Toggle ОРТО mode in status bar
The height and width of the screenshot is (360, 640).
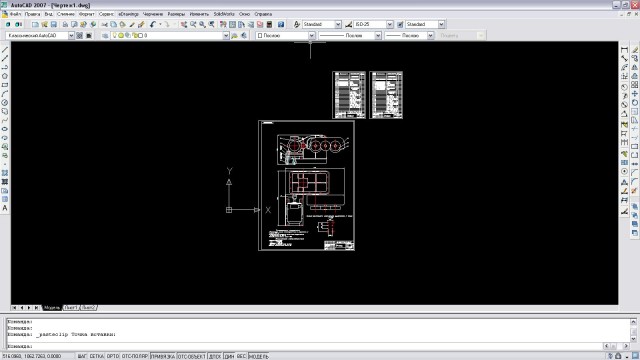point(113,356)
